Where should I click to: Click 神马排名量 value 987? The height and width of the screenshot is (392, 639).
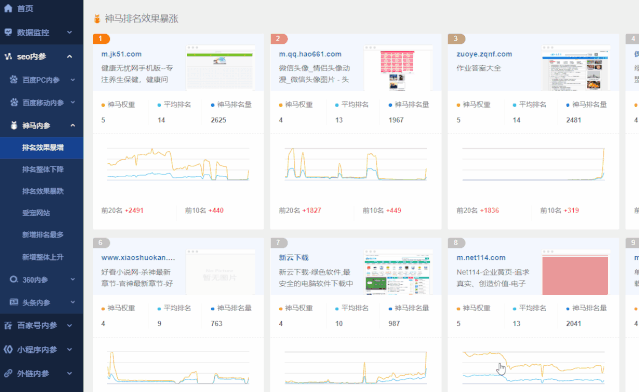pyautogui.click(x=394, y=324)
